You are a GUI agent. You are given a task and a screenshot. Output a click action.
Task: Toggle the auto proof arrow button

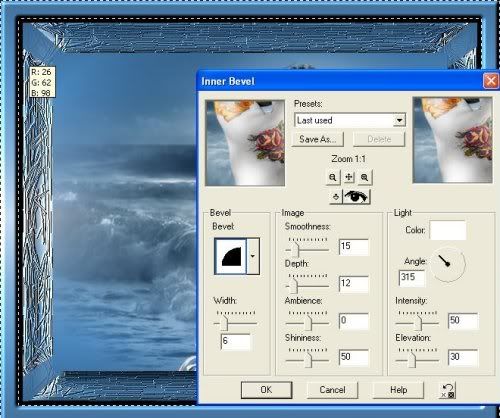[x=336, y=197]
